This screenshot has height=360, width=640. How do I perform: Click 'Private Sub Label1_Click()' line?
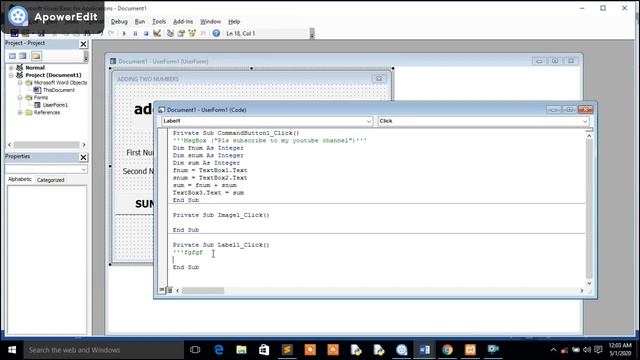coord(221,244)
